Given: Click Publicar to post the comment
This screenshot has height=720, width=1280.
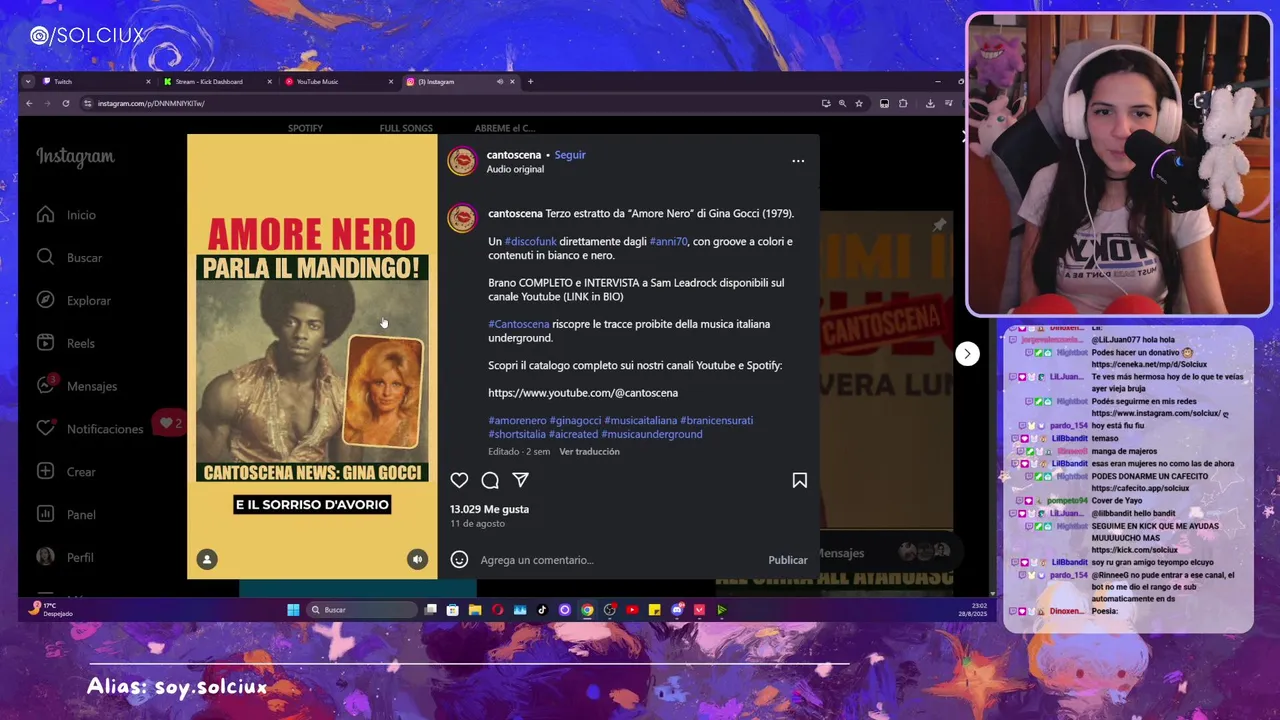Looking at the screenshot, I should pyautogui.click(x=788, y=560).
